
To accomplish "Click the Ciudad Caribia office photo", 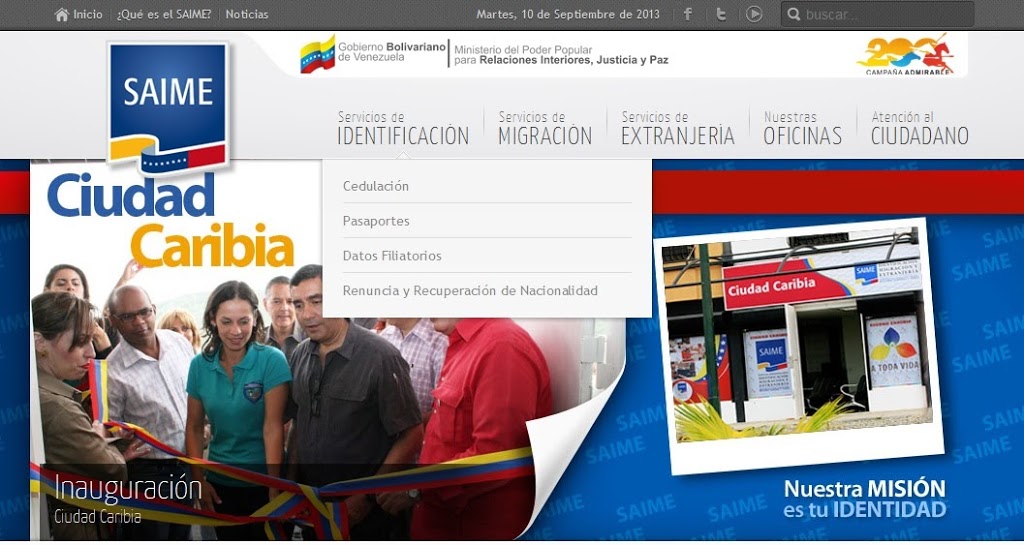I will (x=799, y=345).
